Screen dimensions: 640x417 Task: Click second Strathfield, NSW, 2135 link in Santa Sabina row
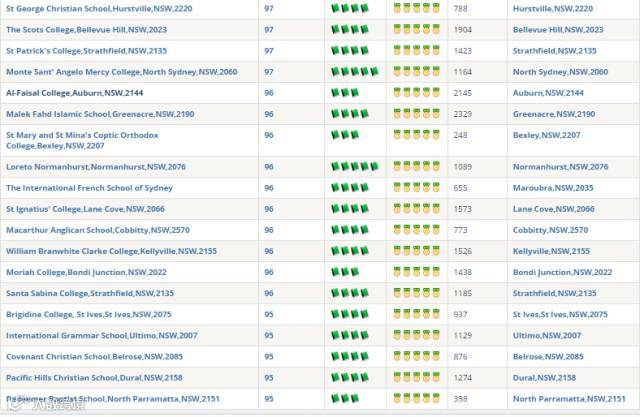pyautogui.click(x=554, y=293)
